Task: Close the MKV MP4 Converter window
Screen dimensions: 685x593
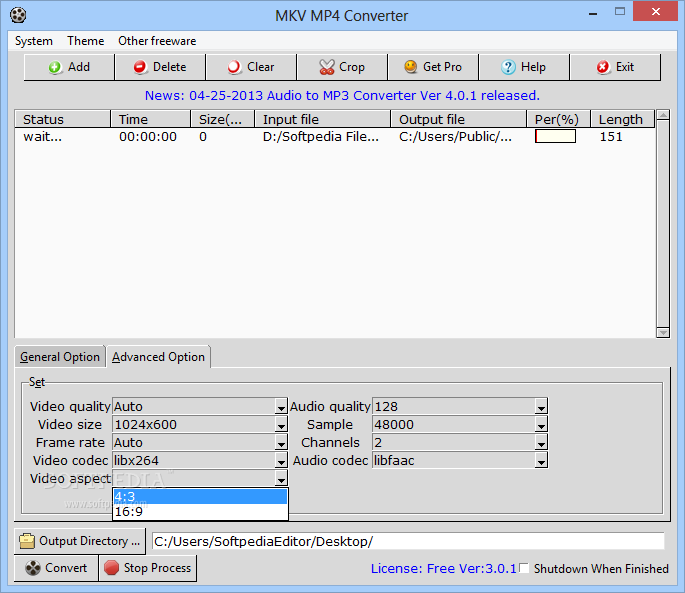Action: tap(655, 11)
